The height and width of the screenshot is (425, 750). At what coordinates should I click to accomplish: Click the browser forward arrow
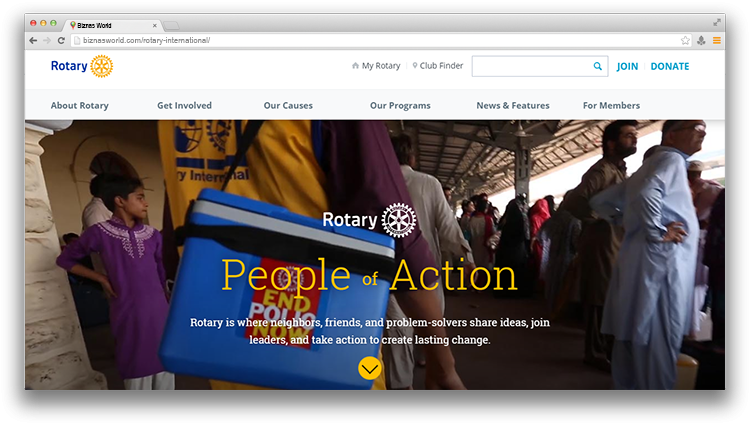(47, 41)
